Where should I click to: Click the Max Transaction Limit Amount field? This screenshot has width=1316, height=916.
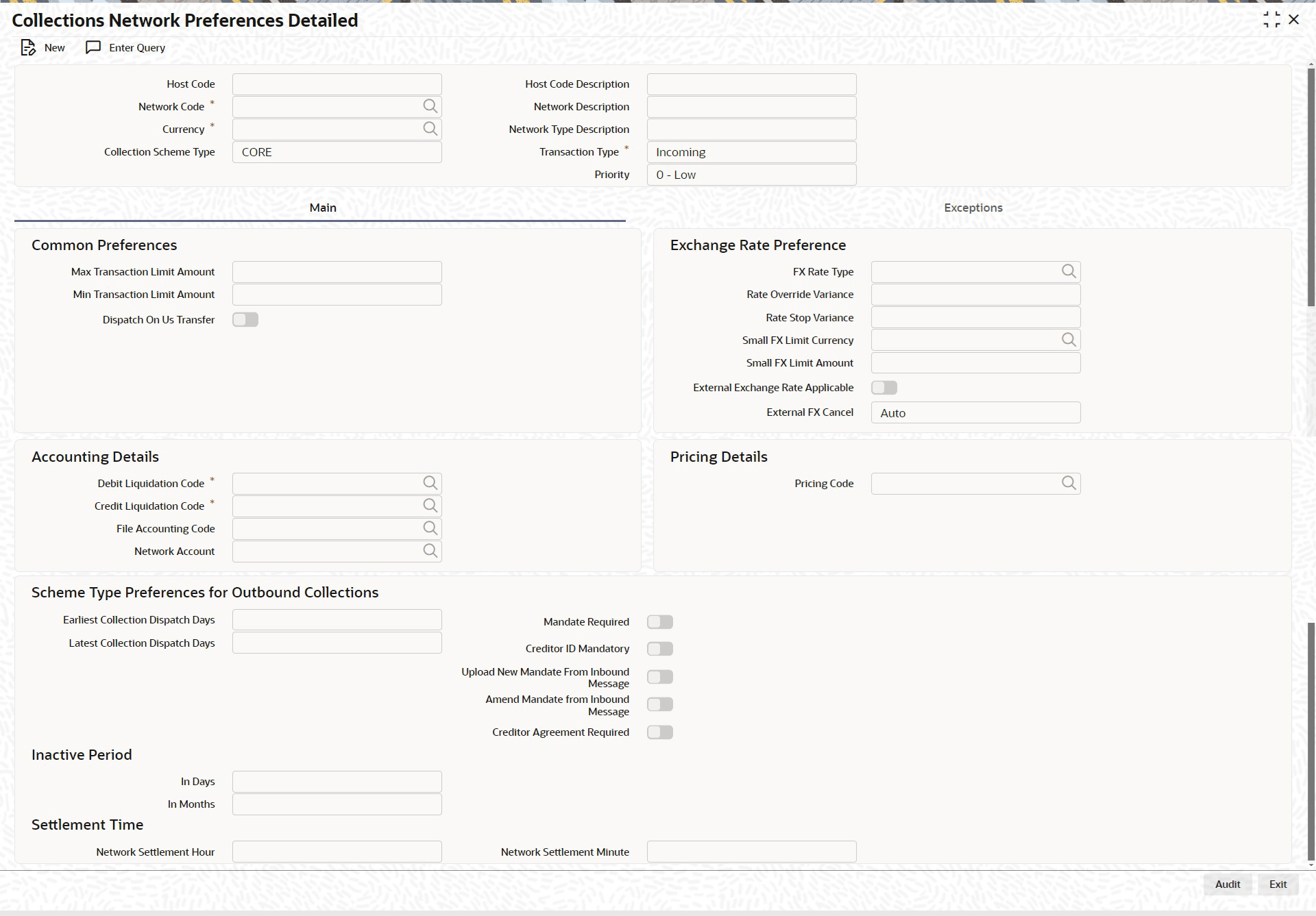coord(337,272)
